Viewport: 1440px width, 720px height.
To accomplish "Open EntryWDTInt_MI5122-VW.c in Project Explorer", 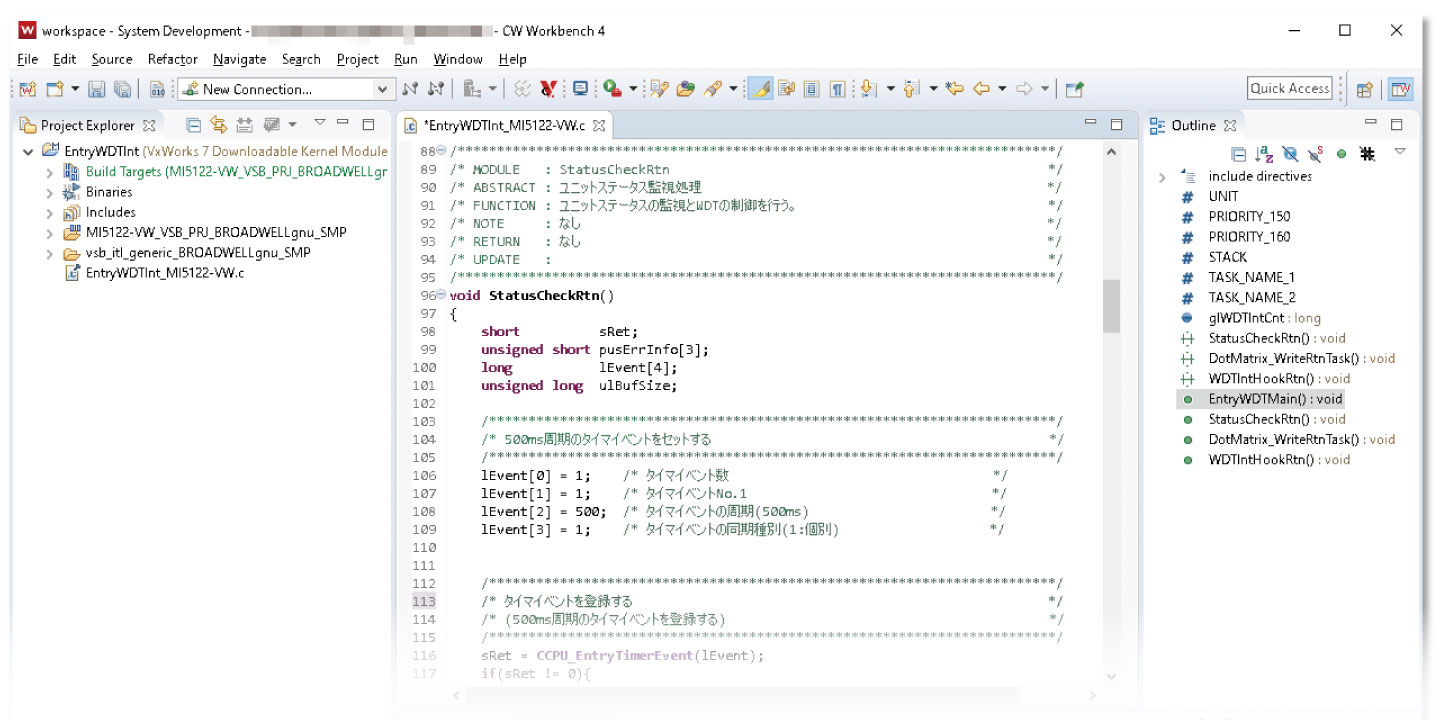I will (165, 273).
